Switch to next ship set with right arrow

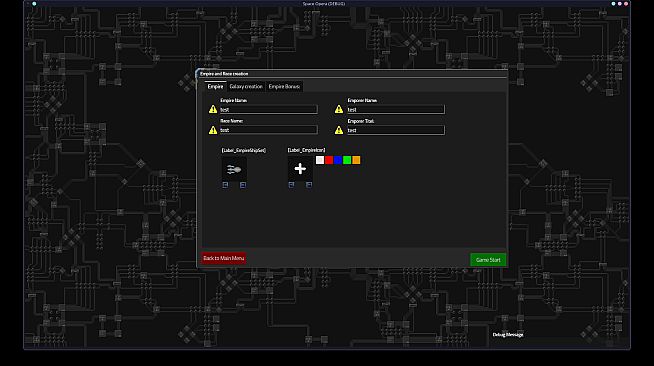(243, 185)
